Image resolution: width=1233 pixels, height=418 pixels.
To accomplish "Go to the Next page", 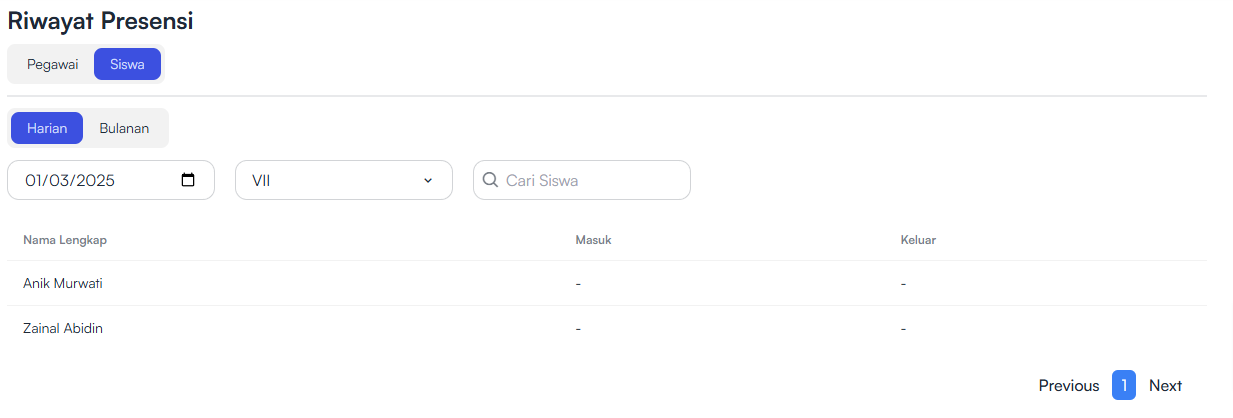I will tap(1165, 385).
